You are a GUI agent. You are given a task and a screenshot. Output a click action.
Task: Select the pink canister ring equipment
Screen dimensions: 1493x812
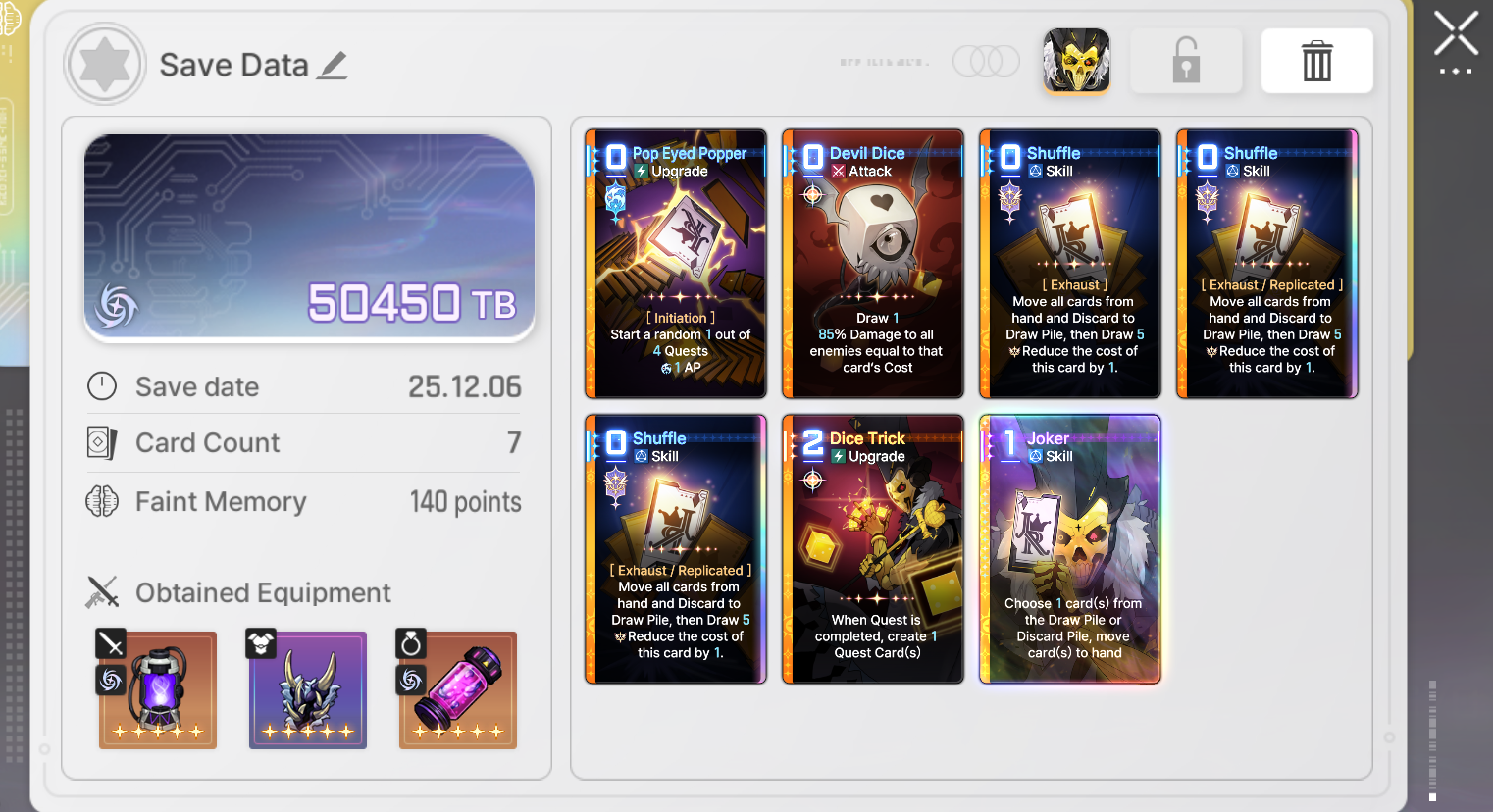point(457,689)
